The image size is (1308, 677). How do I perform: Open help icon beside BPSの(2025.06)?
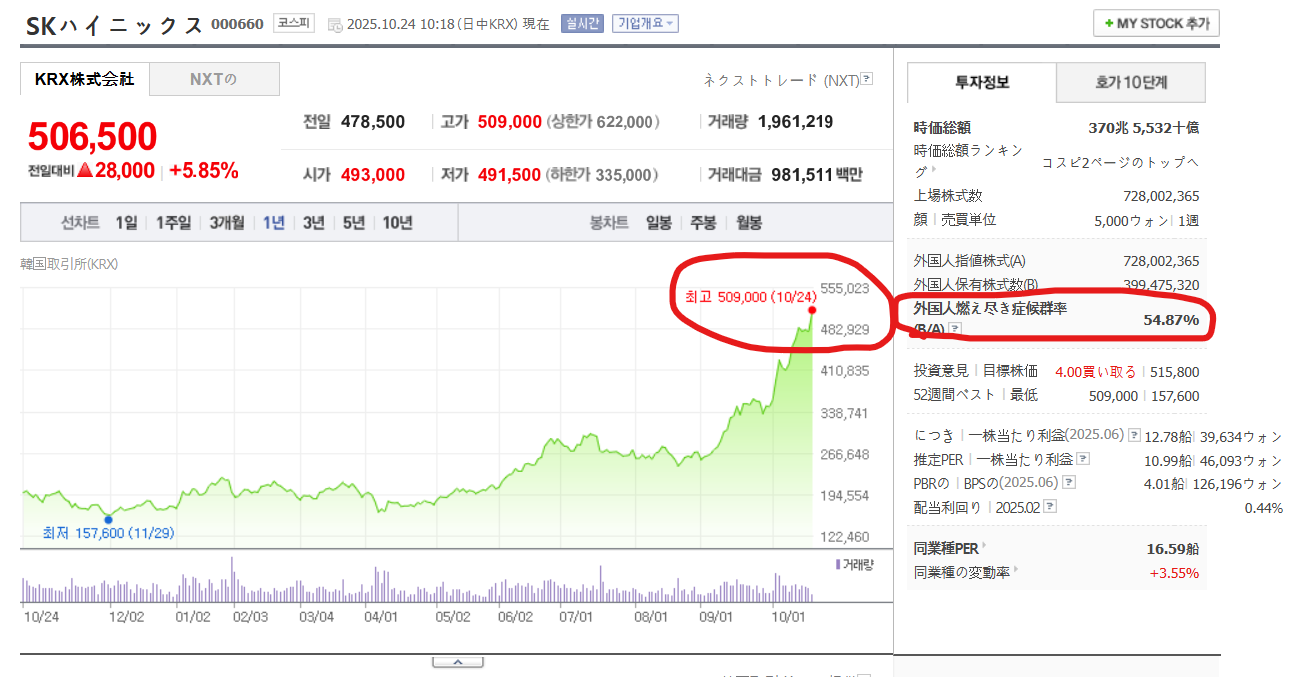coord(1070,483)
